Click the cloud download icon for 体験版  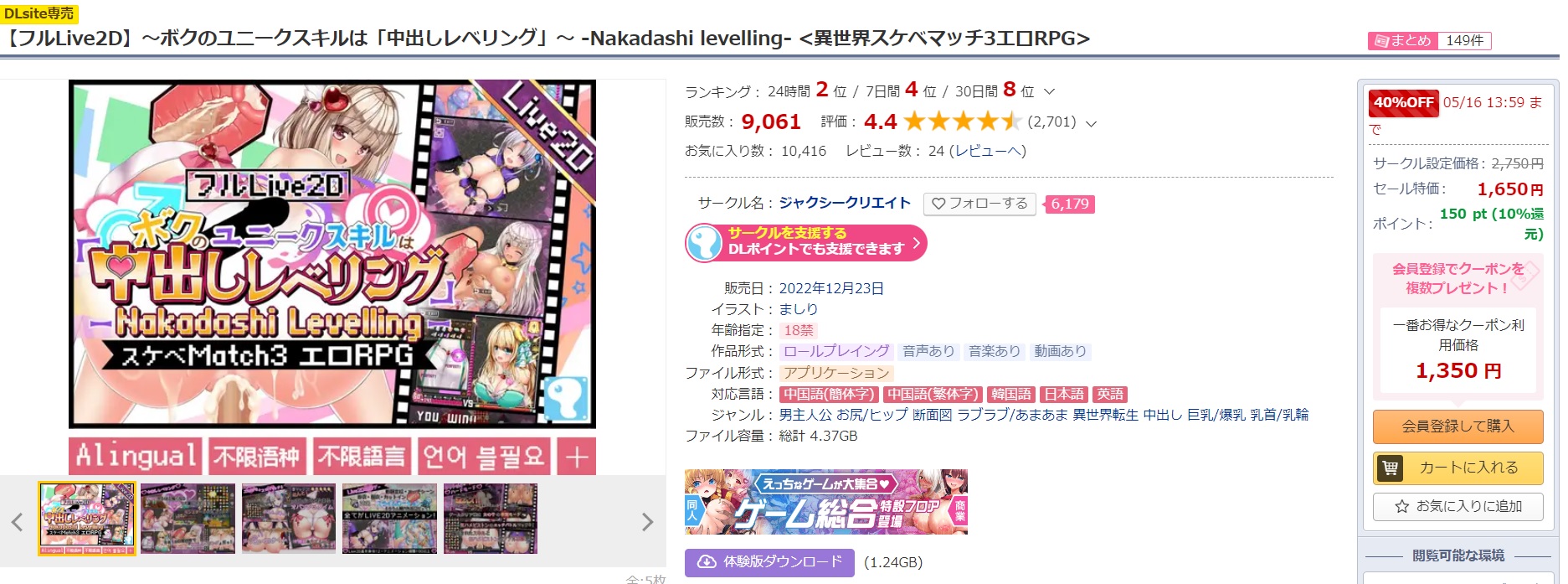[707, 562]
